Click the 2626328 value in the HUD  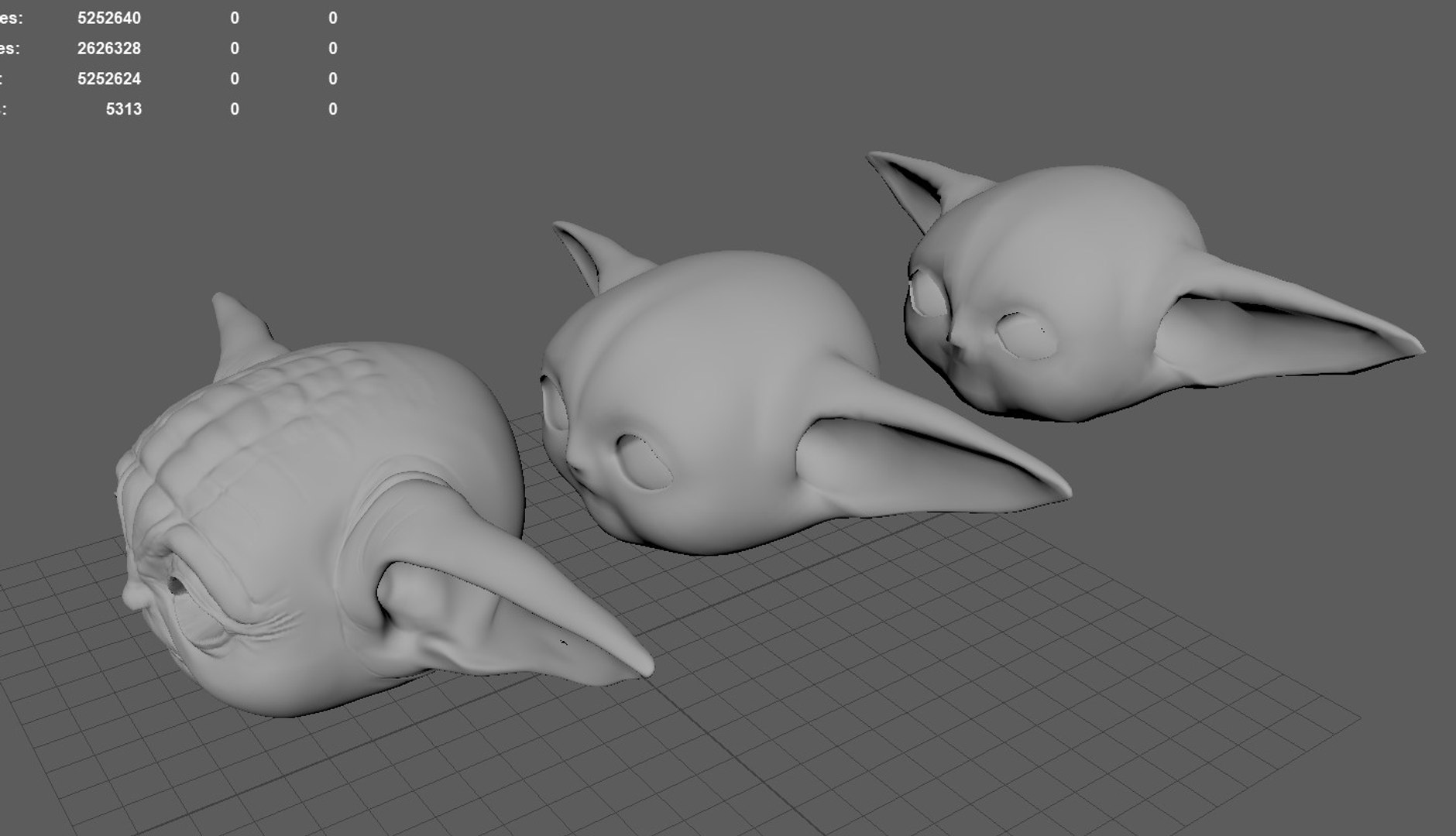click(x=109, y=48)
